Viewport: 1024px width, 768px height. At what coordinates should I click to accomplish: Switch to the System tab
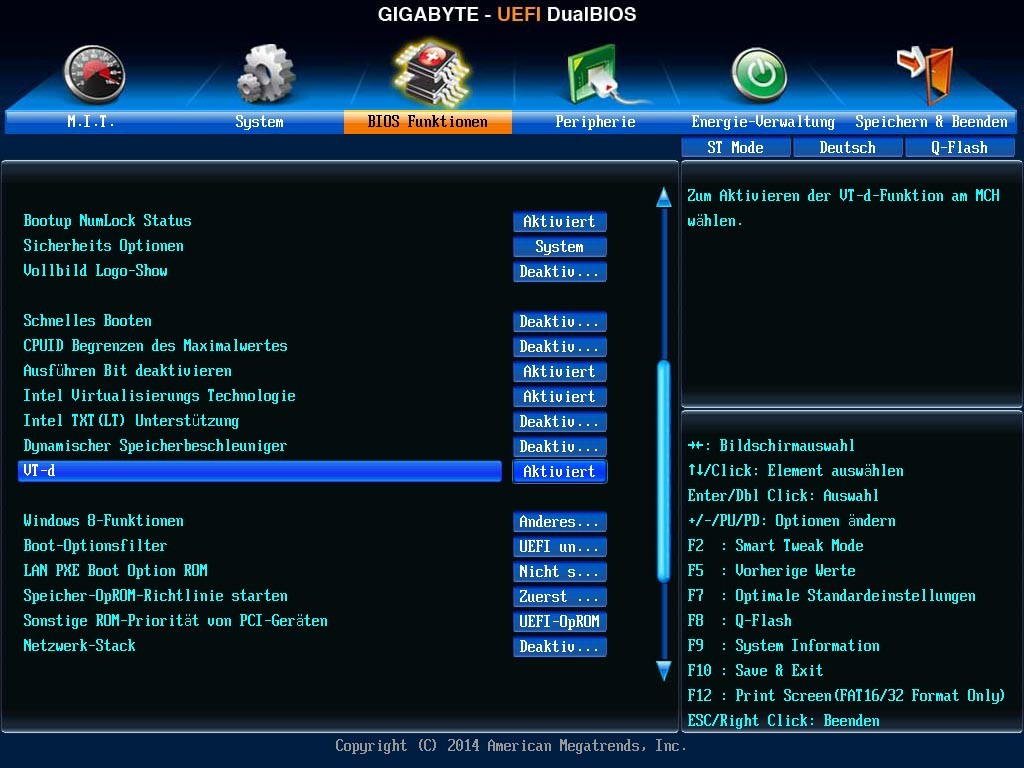point(259,121)
